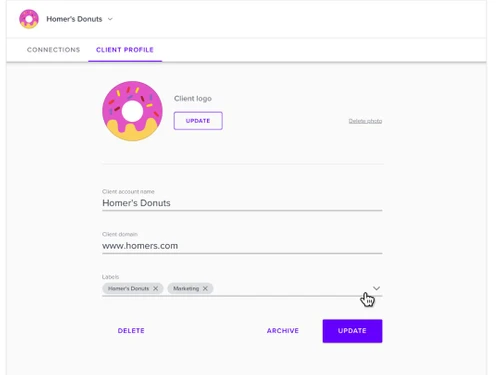Viewport: 500px width, 375px height.
Task: Expand the Labels dropdown arrow
Action: (376, 288)
